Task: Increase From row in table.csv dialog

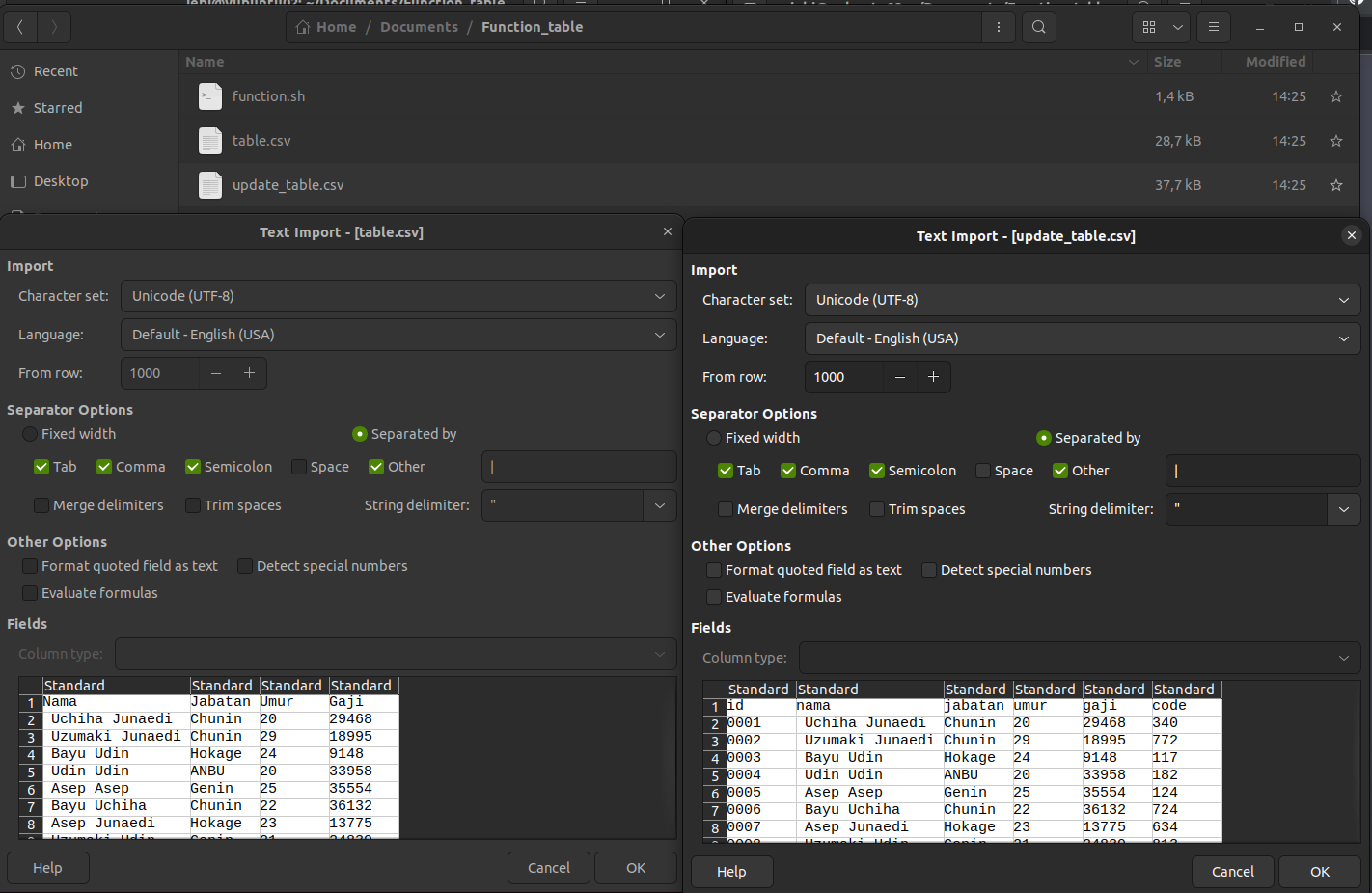Action: pos(249,373)
